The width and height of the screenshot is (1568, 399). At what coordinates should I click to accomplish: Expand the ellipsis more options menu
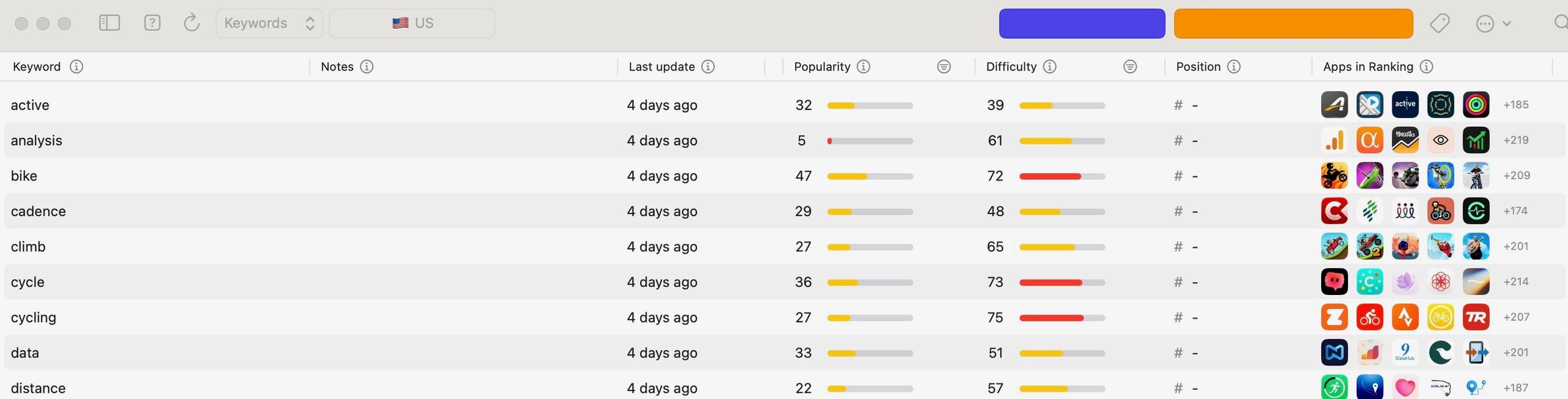tap(1493, 24)
